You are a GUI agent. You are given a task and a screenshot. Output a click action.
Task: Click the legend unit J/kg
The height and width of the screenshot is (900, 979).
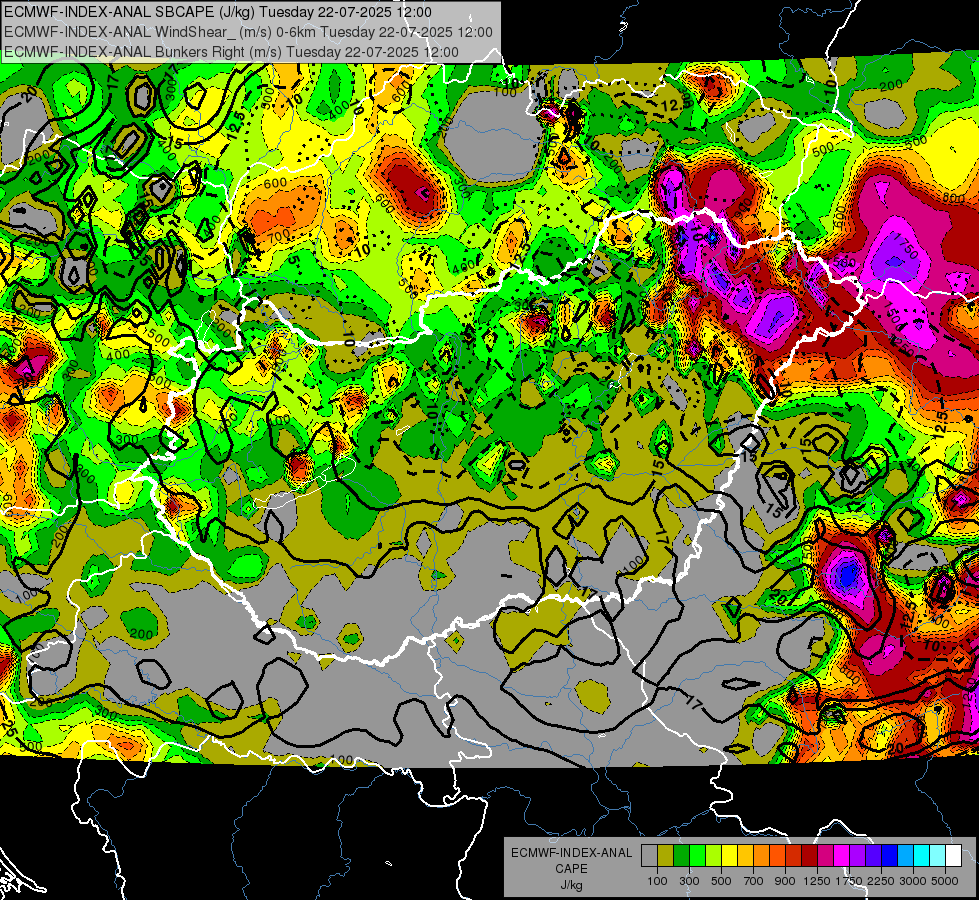pos(571,885)
